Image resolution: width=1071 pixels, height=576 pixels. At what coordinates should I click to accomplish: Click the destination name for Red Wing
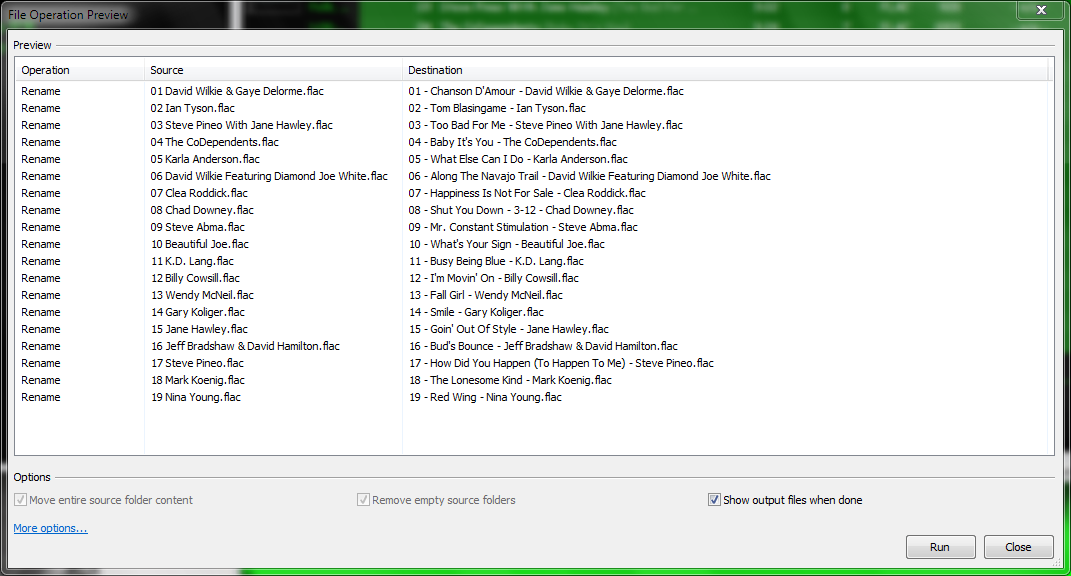(486, 397)
